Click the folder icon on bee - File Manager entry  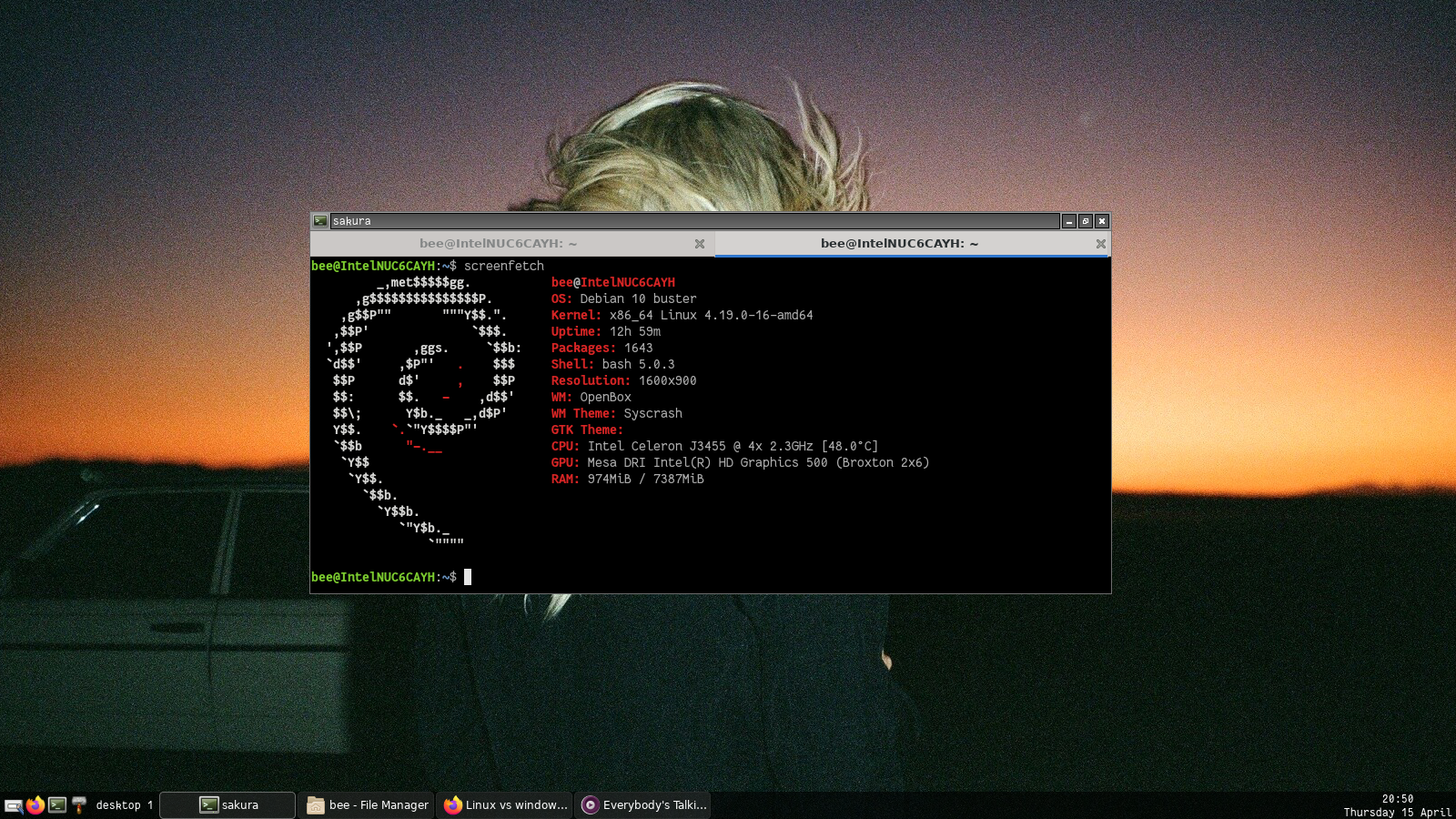[x=316, y=805]
